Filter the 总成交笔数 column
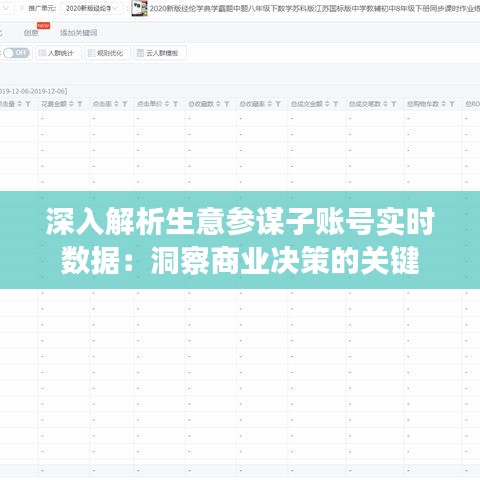The height and width of the screenshot is (480, 480). click(x=394, y=104)
